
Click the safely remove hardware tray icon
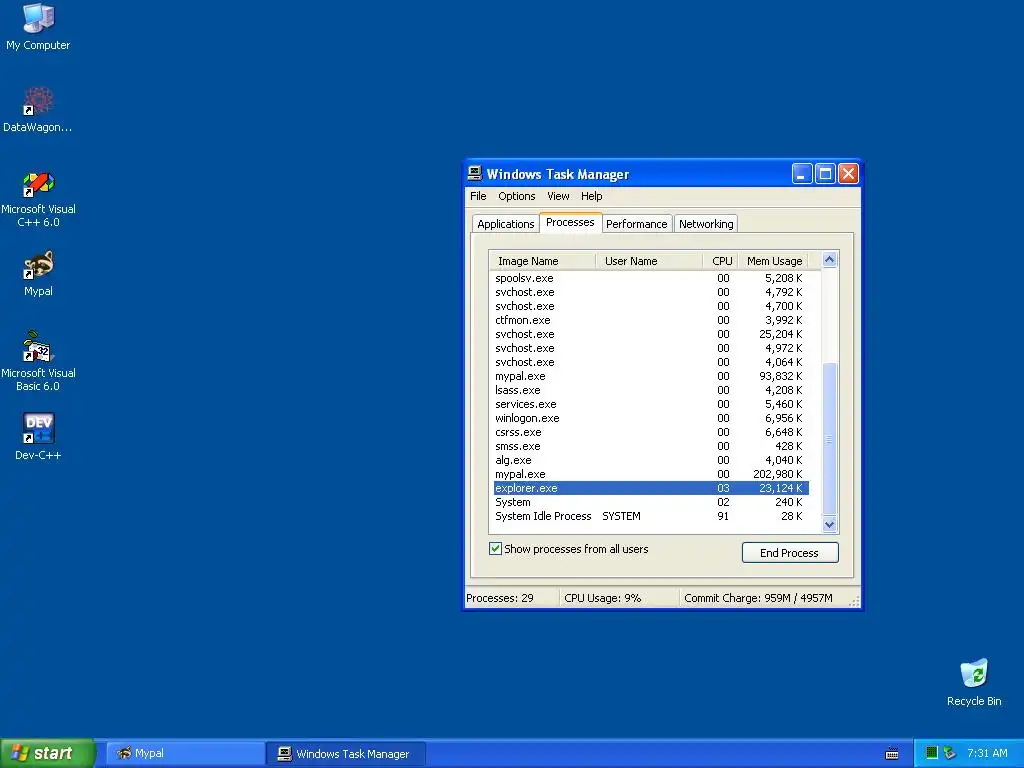[x=950, y=753]
